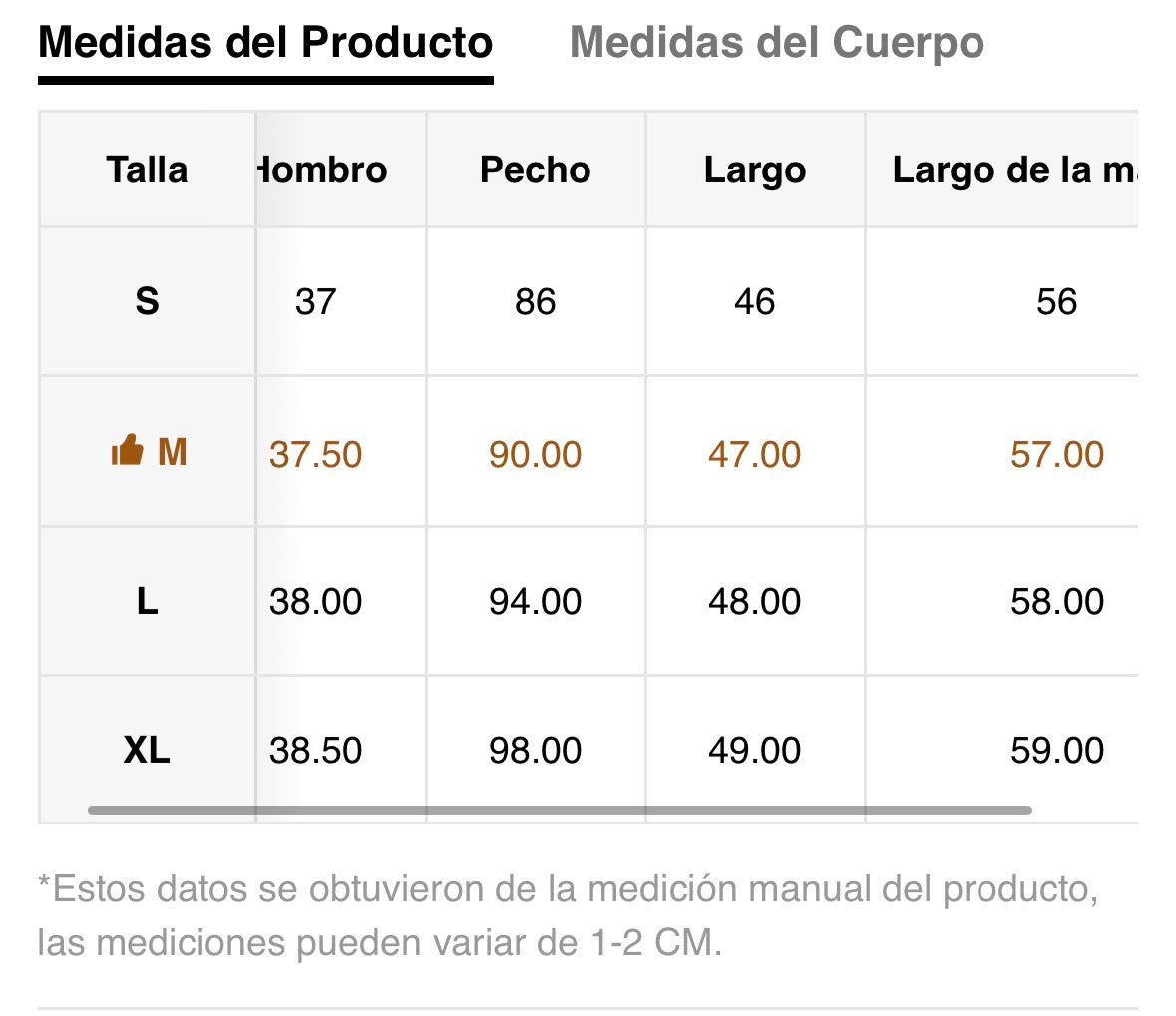
Task: Click the Talla column header
Action: [x=147, y=169]
